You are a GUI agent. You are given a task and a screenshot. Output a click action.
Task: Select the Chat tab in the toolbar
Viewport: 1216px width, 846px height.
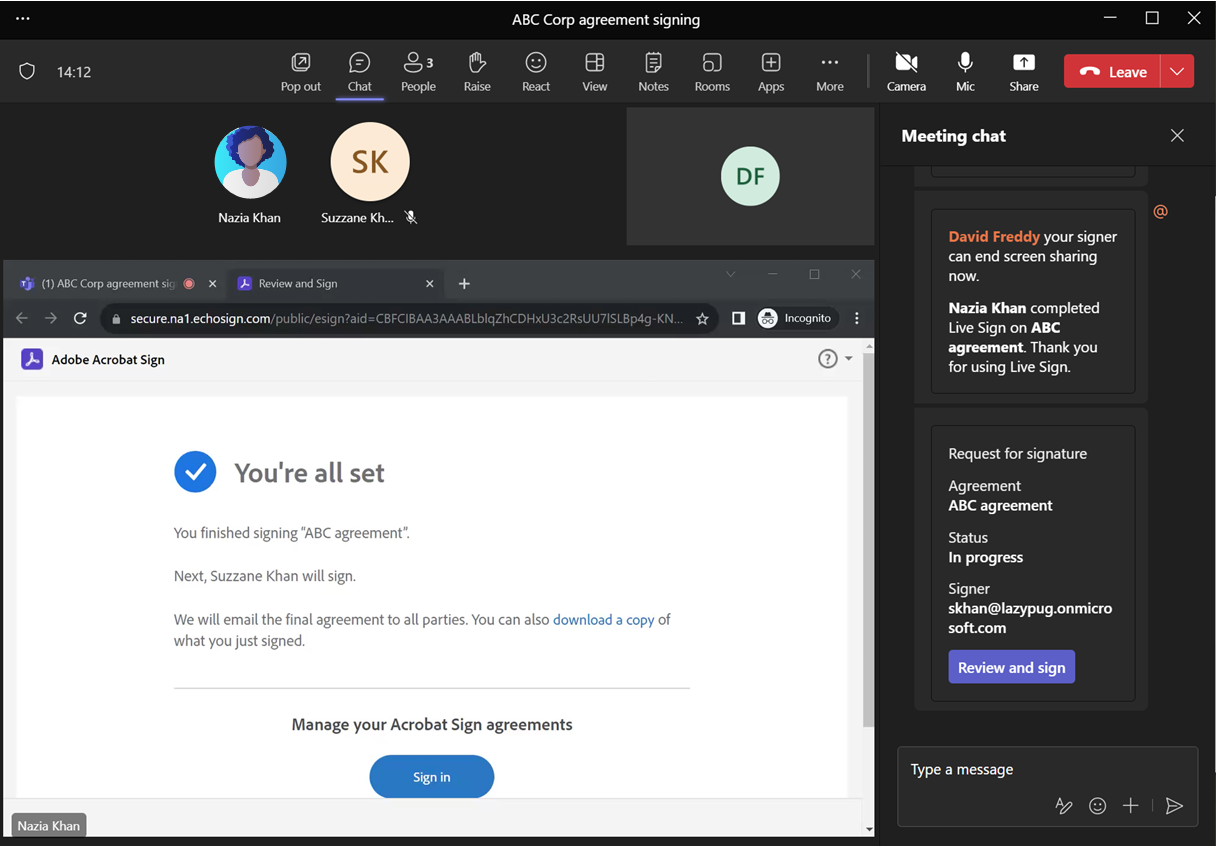click(359, 70)
